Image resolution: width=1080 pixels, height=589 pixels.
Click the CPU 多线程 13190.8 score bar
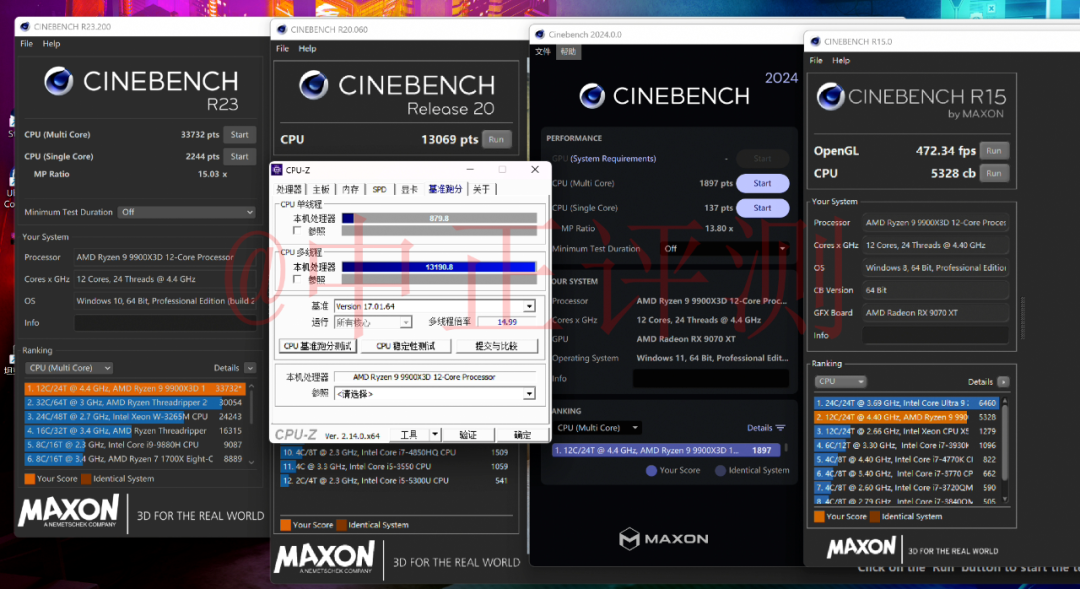coord(439,267)
